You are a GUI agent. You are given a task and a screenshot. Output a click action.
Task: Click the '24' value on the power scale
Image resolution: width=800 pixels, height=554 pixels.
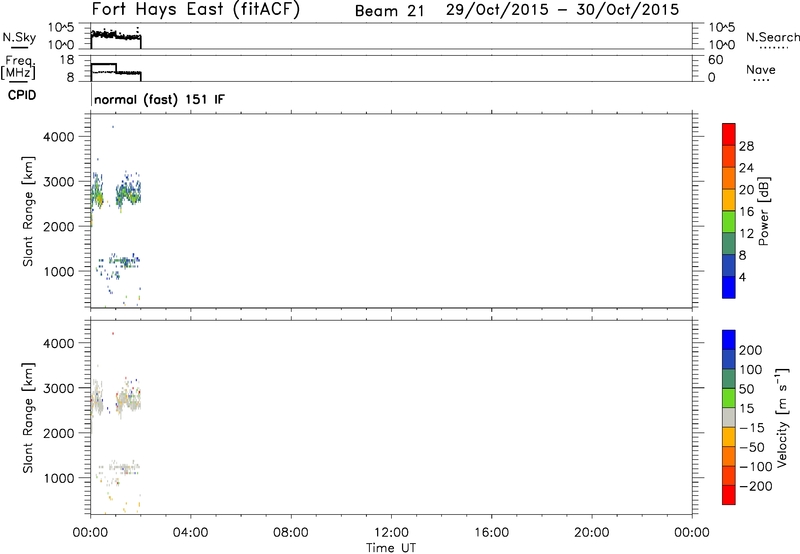[746, 168]
